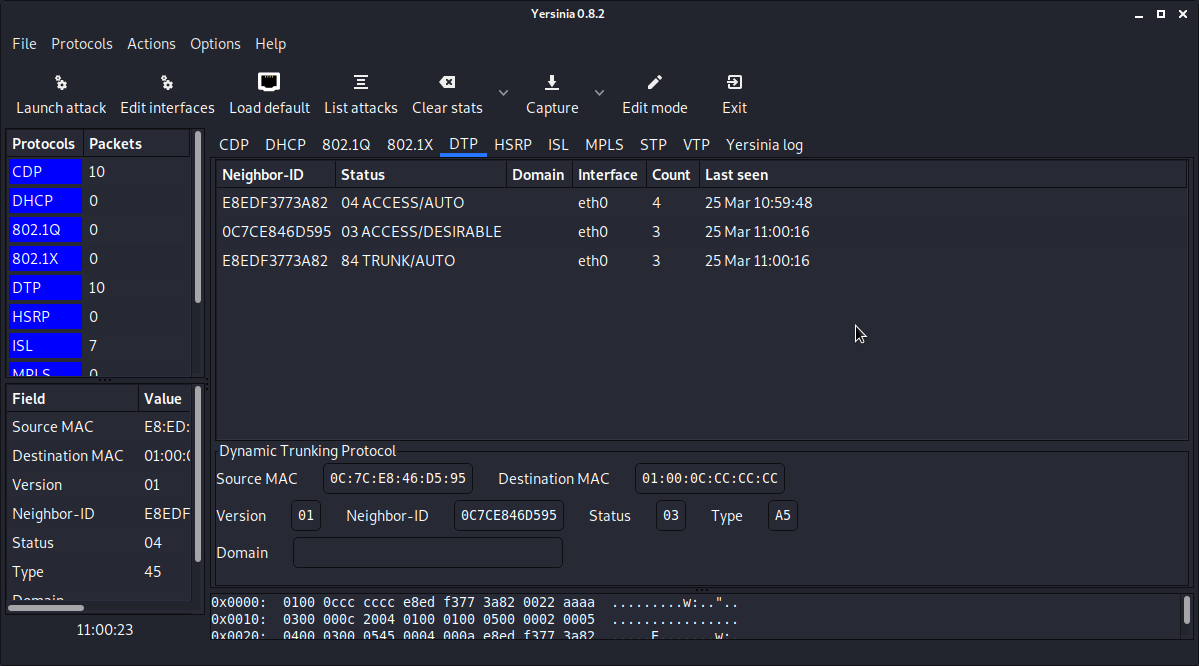
Task: Select HSRP in the Protocols list
Action: pyautogui.click(x=98, y=317)
